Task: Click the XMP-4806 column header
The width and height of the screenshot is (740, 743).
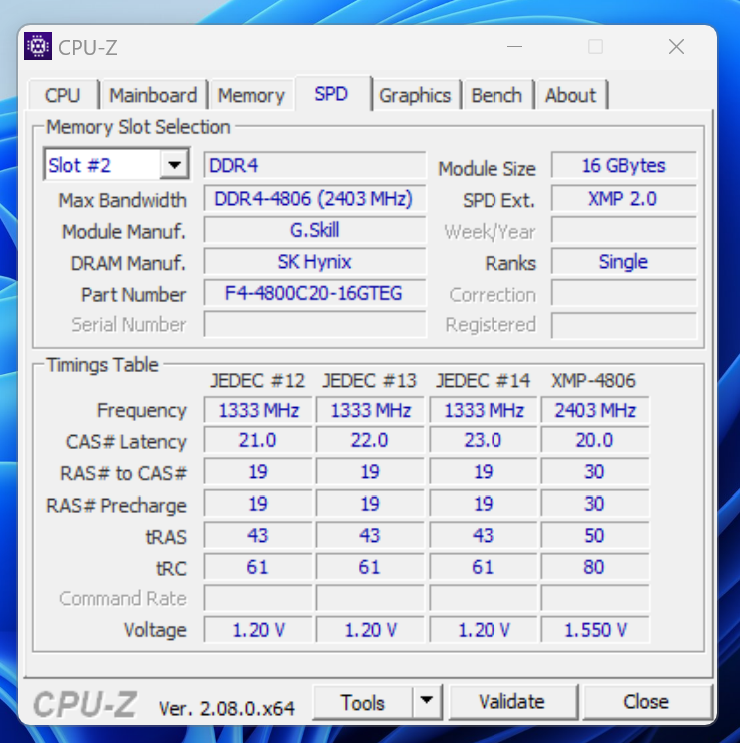Action: (593, 381)
